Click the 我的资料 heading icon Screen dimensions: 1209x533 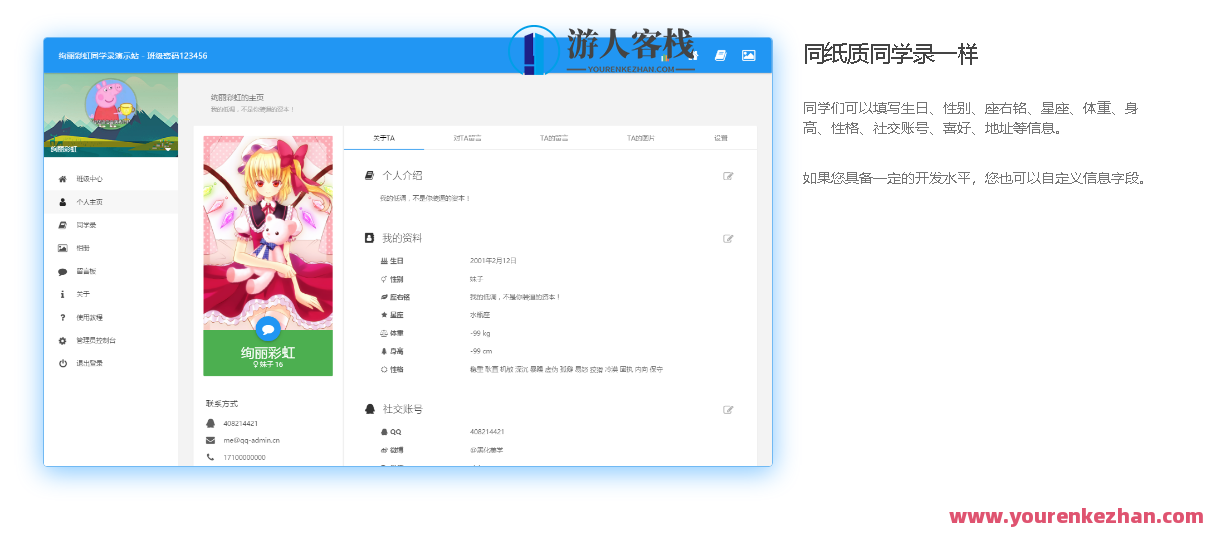pos(370,238)
